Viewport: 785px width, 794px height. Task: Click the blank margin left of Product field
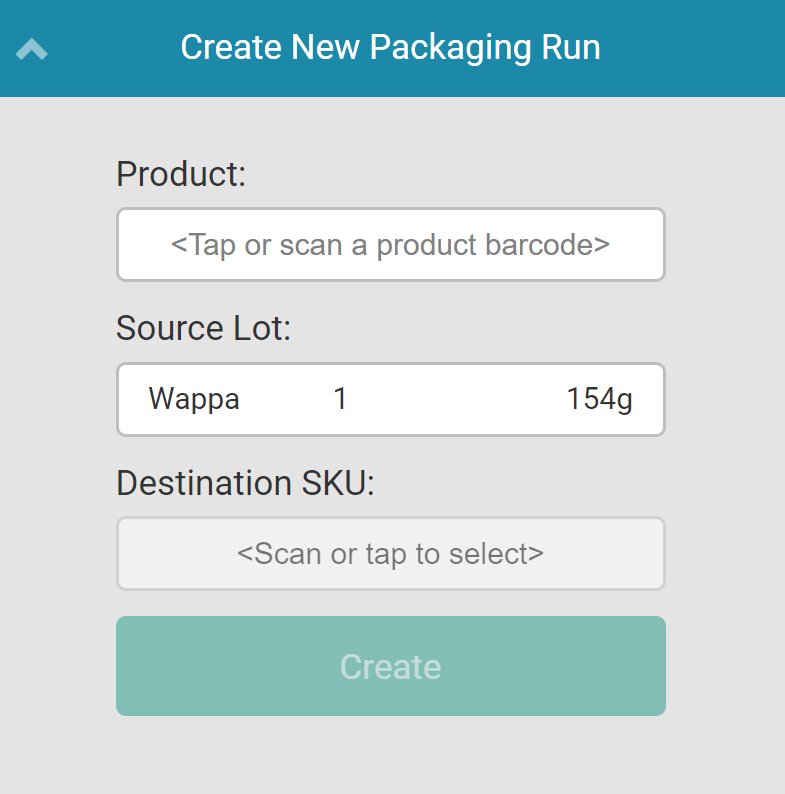58,245
